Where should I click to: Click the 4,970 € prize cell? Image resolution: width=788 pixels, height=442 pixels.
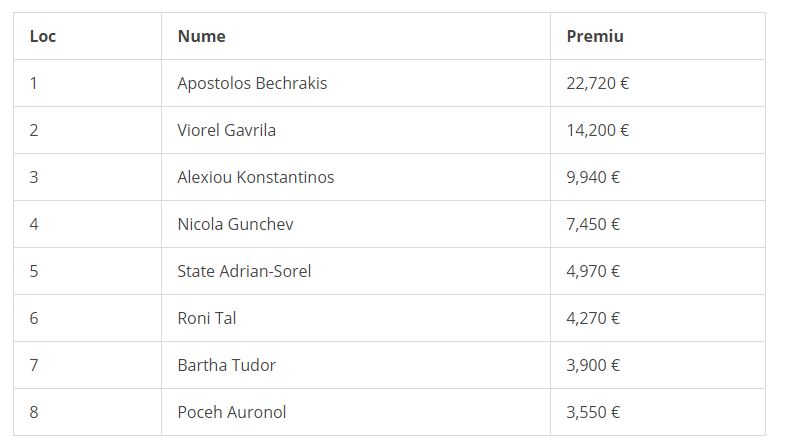593,271
